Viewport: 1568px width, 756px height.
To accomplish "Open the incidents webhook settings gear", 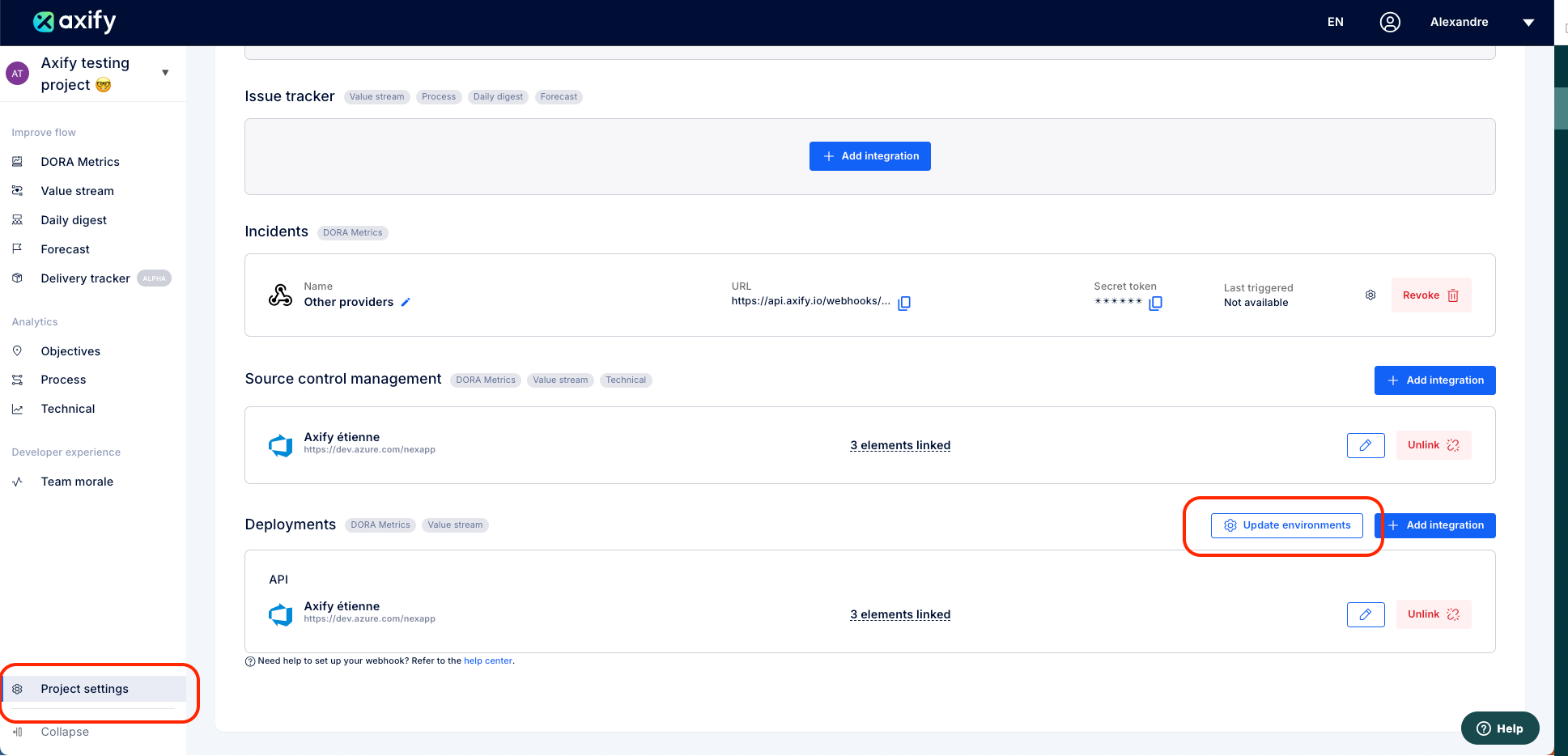I will [1370, 295].
